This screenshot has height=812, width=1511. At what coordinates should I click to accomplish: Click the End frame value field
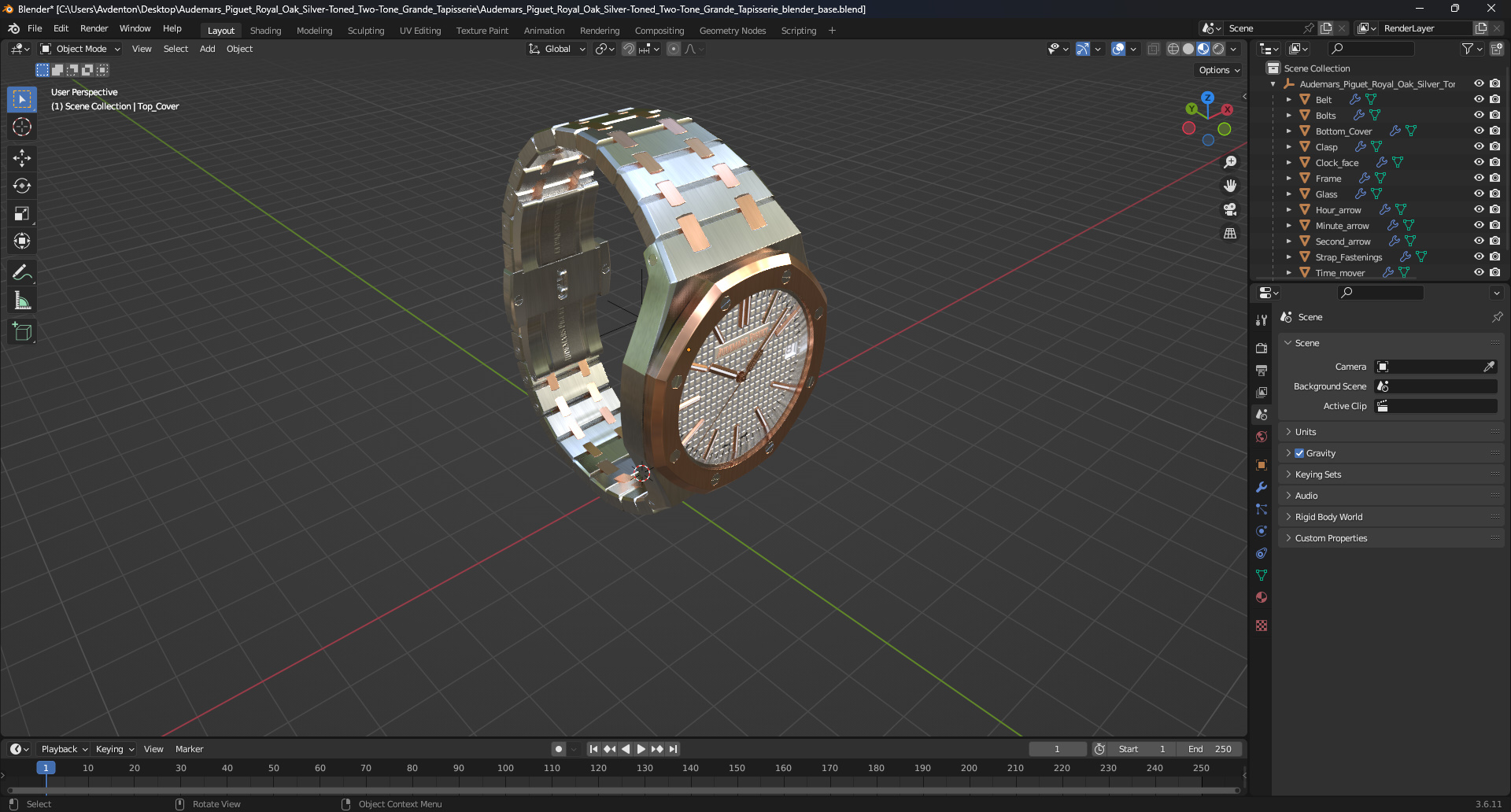pyautogui.click(x=1211, y=749)
